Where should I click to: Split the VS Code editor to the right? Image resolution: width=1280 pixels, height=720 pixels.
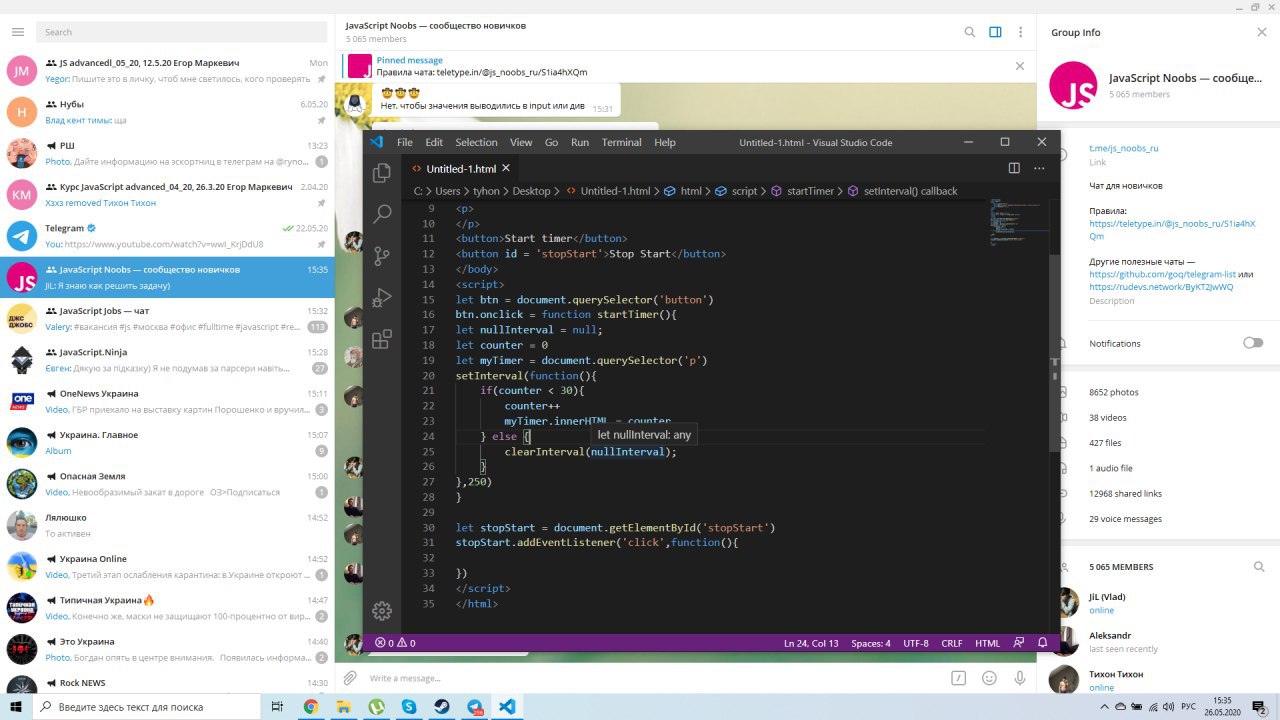[1013, 168]
